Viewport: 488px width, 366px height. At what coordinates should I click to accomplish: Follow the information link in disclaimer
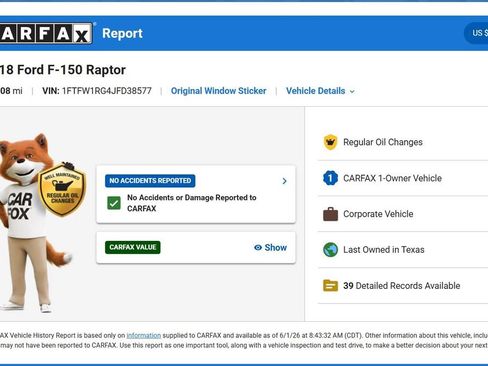click(x=144, y=336)
